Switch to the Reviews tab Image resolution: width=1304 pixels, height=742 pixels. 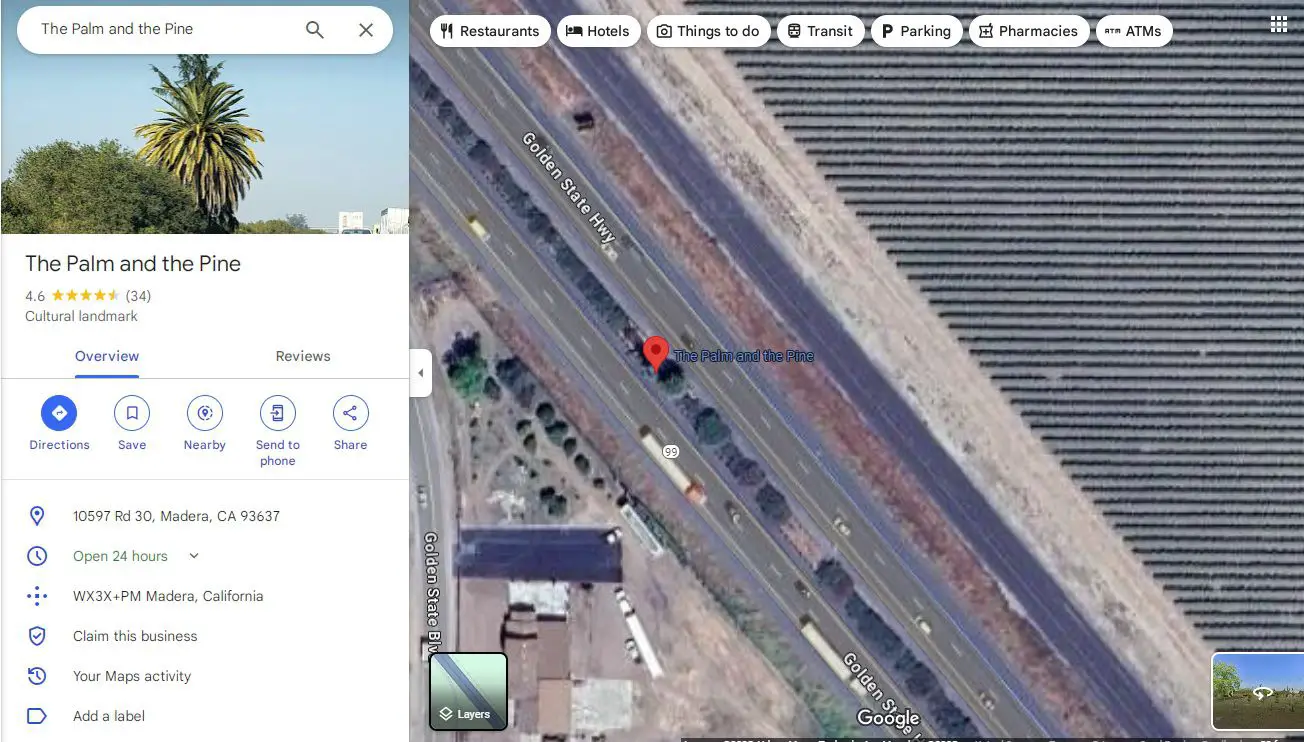[303, 356]
